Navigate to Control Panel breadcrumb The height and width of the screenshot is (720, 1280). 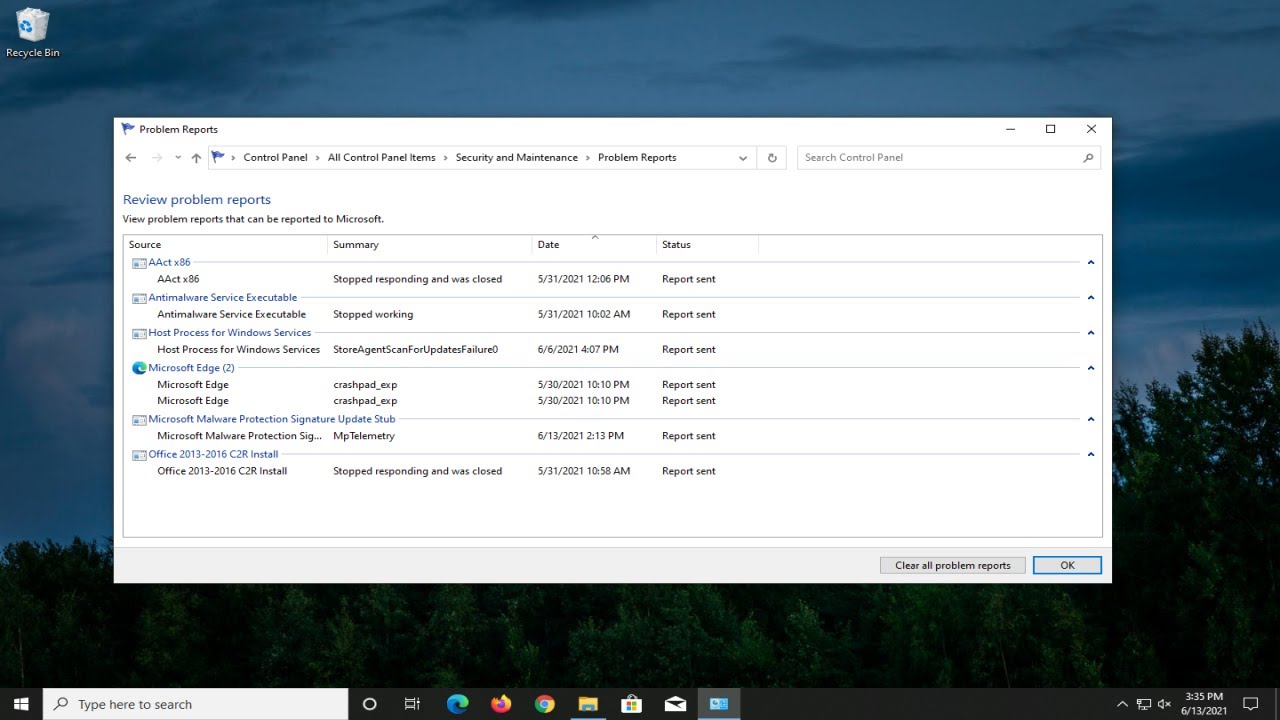(275, 158)
